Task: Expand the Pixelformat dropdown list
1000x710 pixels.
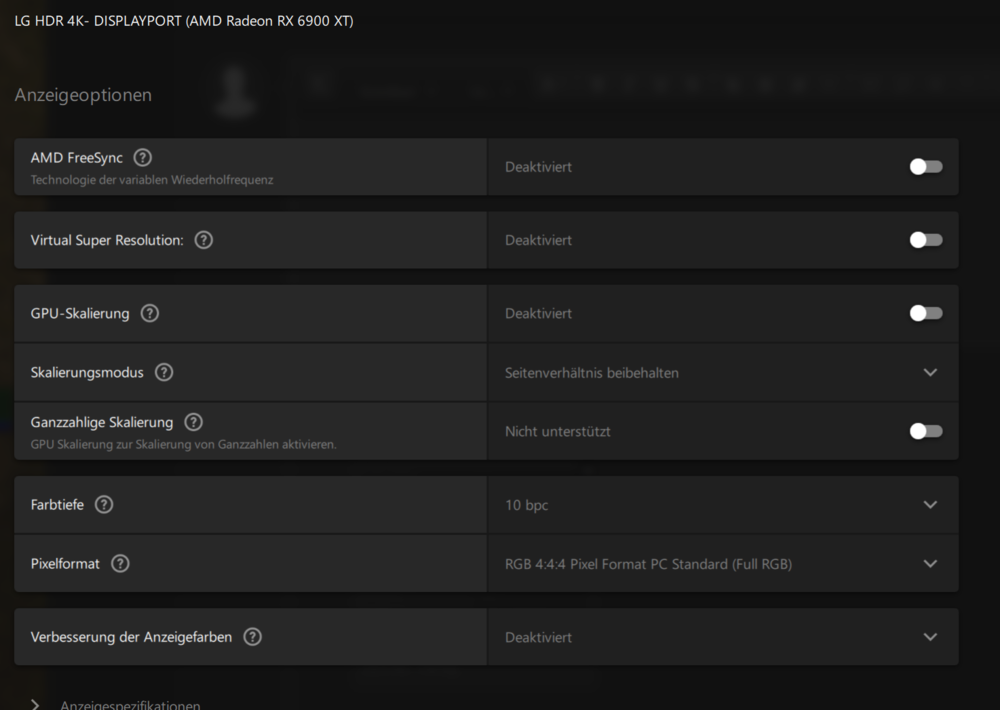Action: [x=930, y=564]
